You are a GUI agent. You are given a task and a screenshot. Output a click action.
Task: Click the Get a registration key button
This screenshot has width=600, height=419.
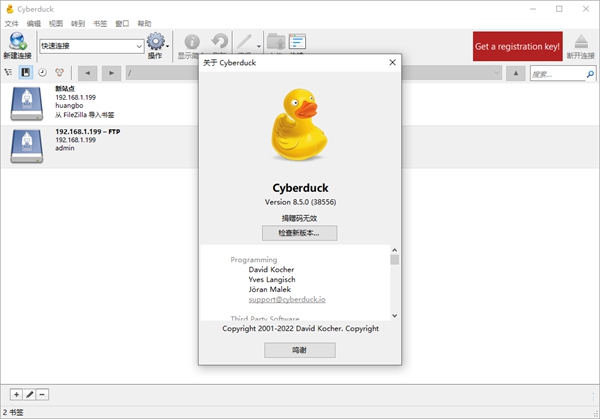(x=517, y=46)
